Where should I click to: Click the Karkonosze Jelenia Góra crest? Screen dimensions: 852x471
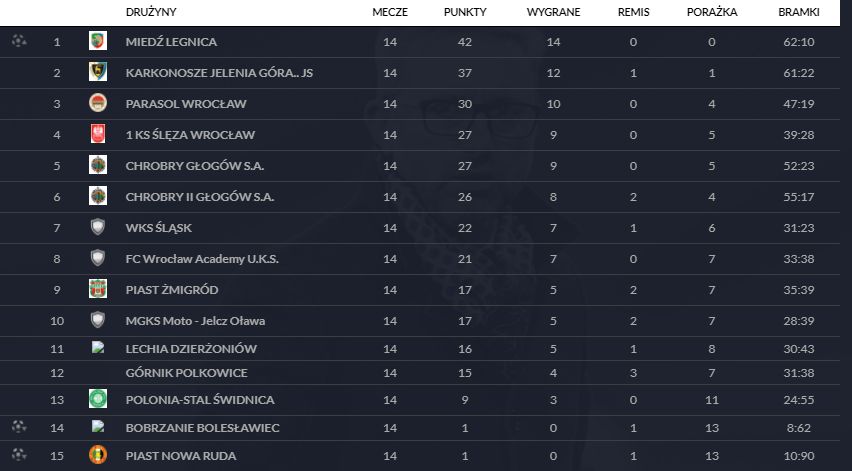tap(98, 72)
